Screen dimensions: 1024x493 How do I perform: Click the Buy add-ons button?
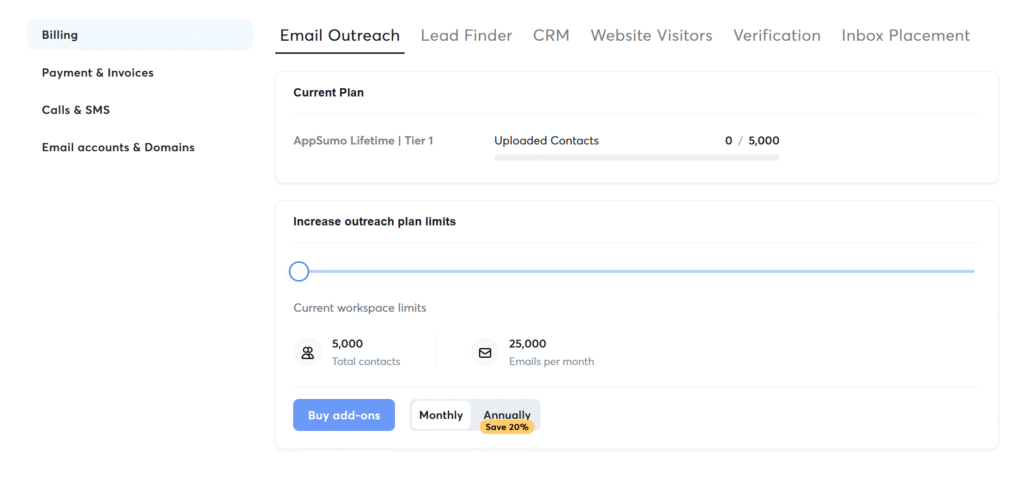pyautogui.click(x=344, y=415)
